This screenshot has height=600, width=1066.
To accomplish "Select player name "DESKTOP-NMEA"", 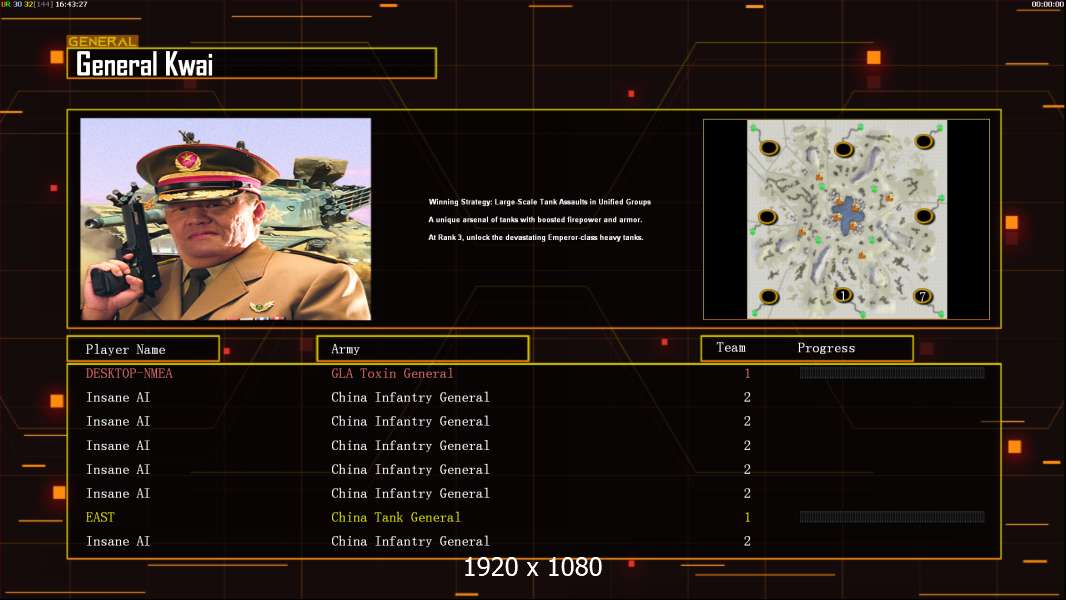I will coord(129,373).
